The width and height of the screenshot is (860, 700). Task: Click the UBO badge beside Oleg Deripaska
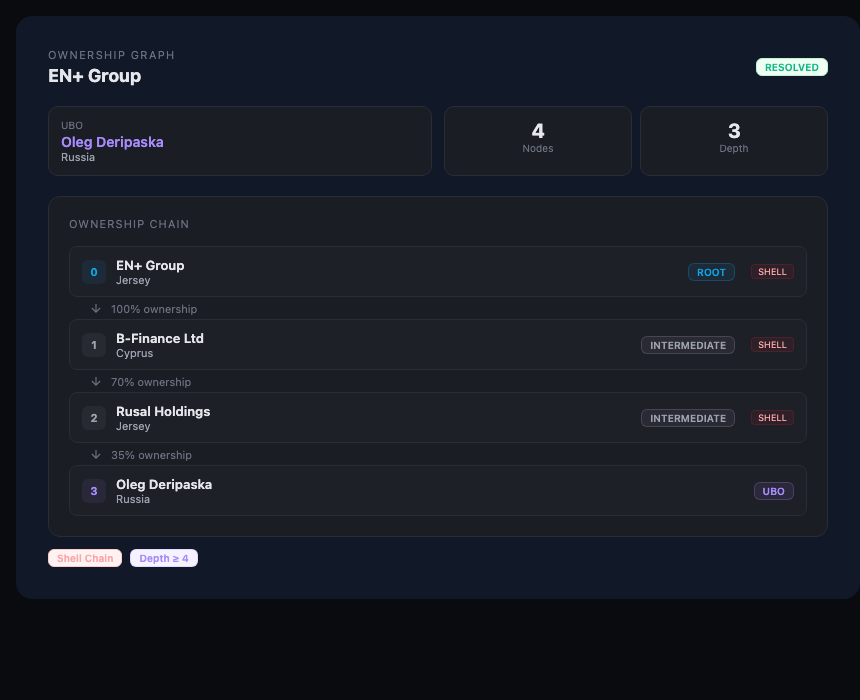(x=774, y=491)
